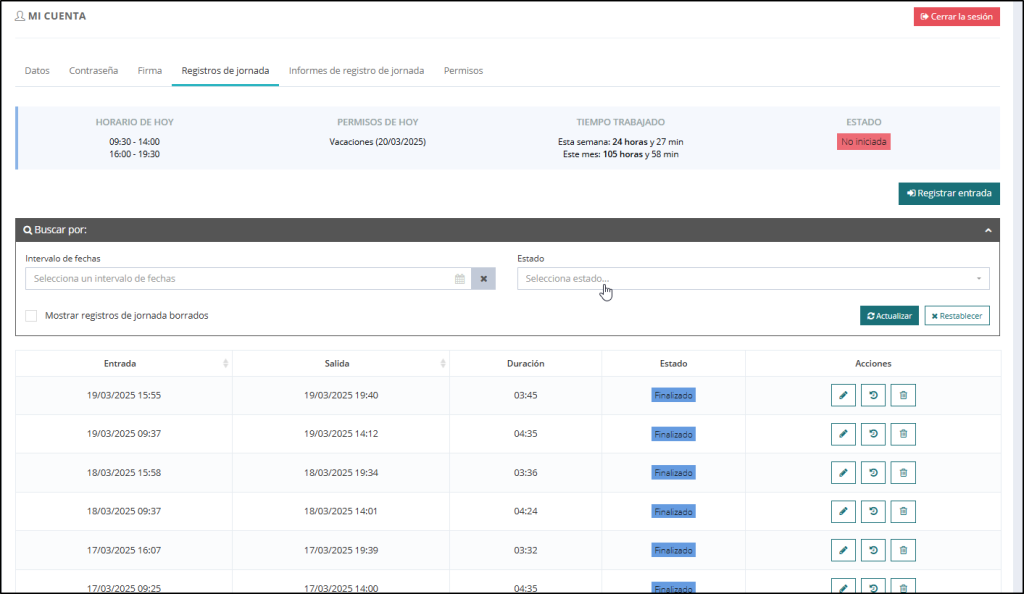This screenshot has height=594, width=1024.
Task: Click Salida value 19/03/2025 14:12
Action: tap(341, 433)
